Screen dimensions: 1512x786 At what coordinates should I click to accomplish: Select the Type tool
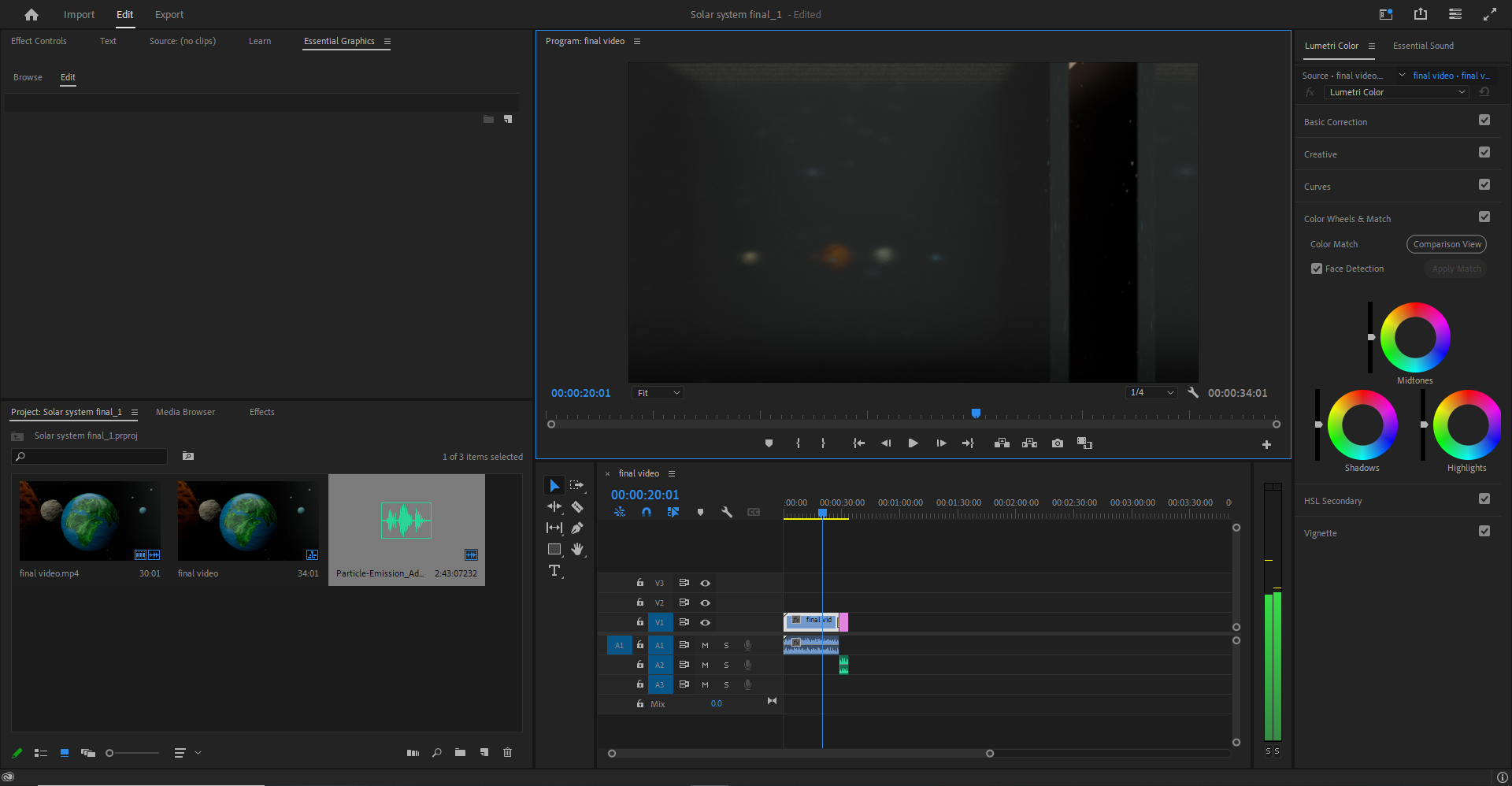[x=554, y=570]
